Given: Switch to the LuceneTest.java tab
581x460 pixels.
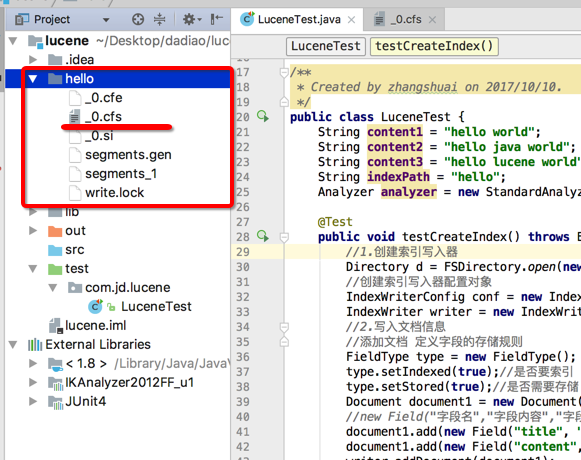Looking at the screenshot, I should 299,19.
